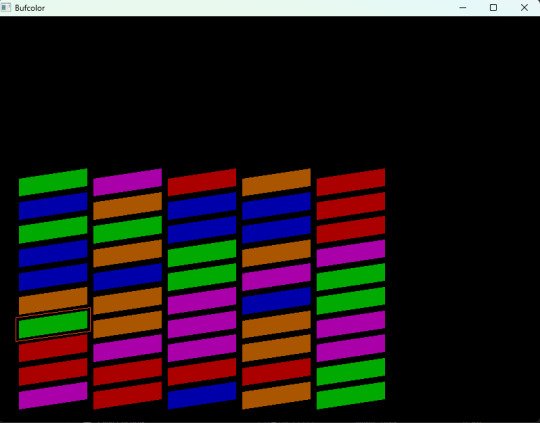Screen dimensions: 540x423
Task: Click the green swatch atop the first column
Action: 53,182
